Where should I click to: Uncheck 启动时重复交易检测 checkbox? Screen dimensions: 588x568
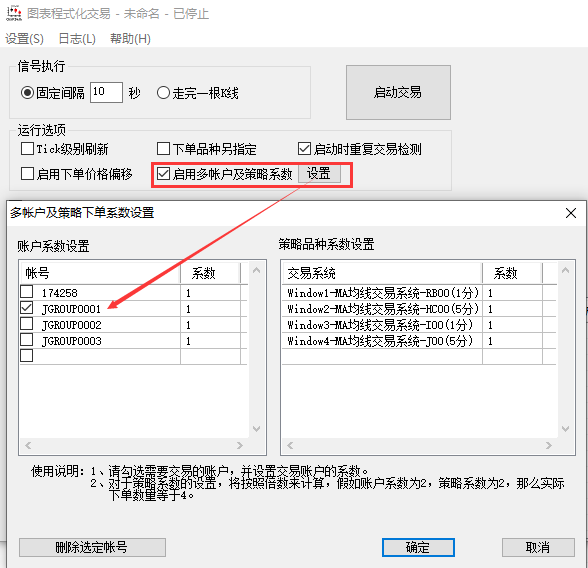click(x=304, y=148)
